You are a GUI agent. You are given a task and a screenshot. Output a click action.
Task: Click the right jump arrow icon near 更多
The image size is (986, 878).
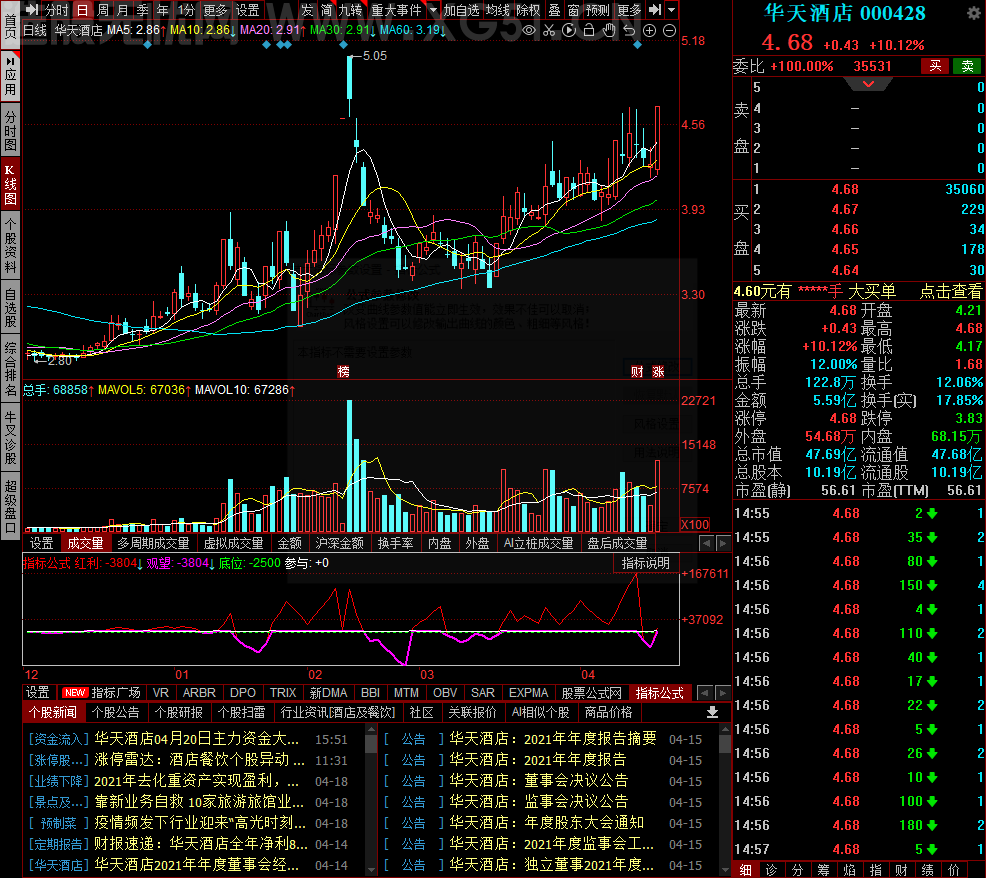655,10
